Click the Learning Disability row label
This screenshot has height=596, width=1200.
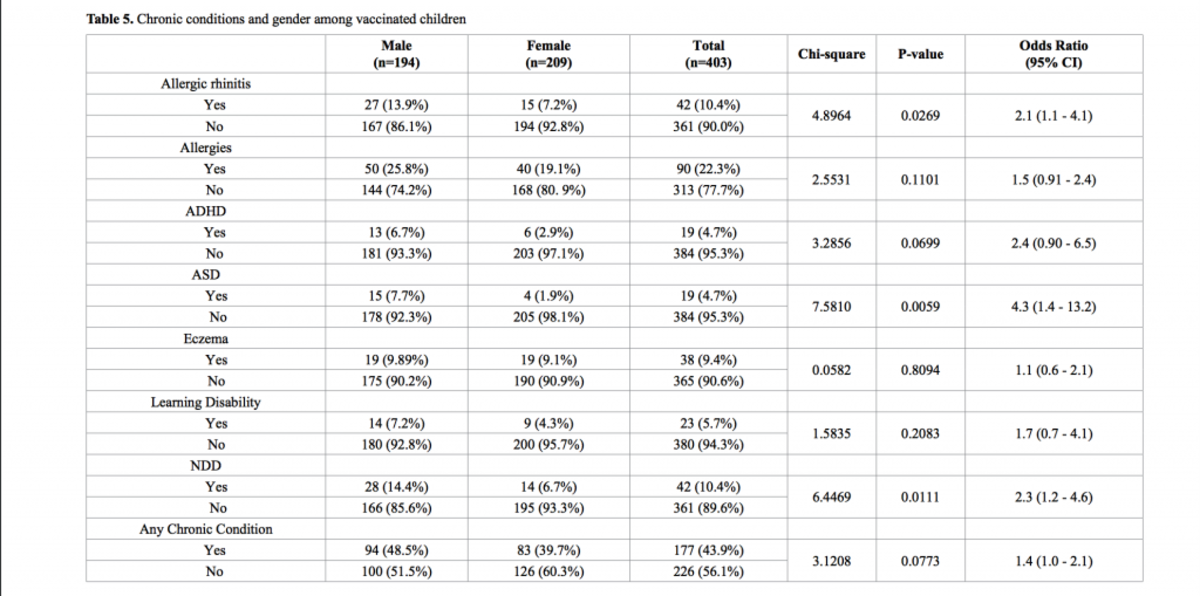[x=206, y=402]
